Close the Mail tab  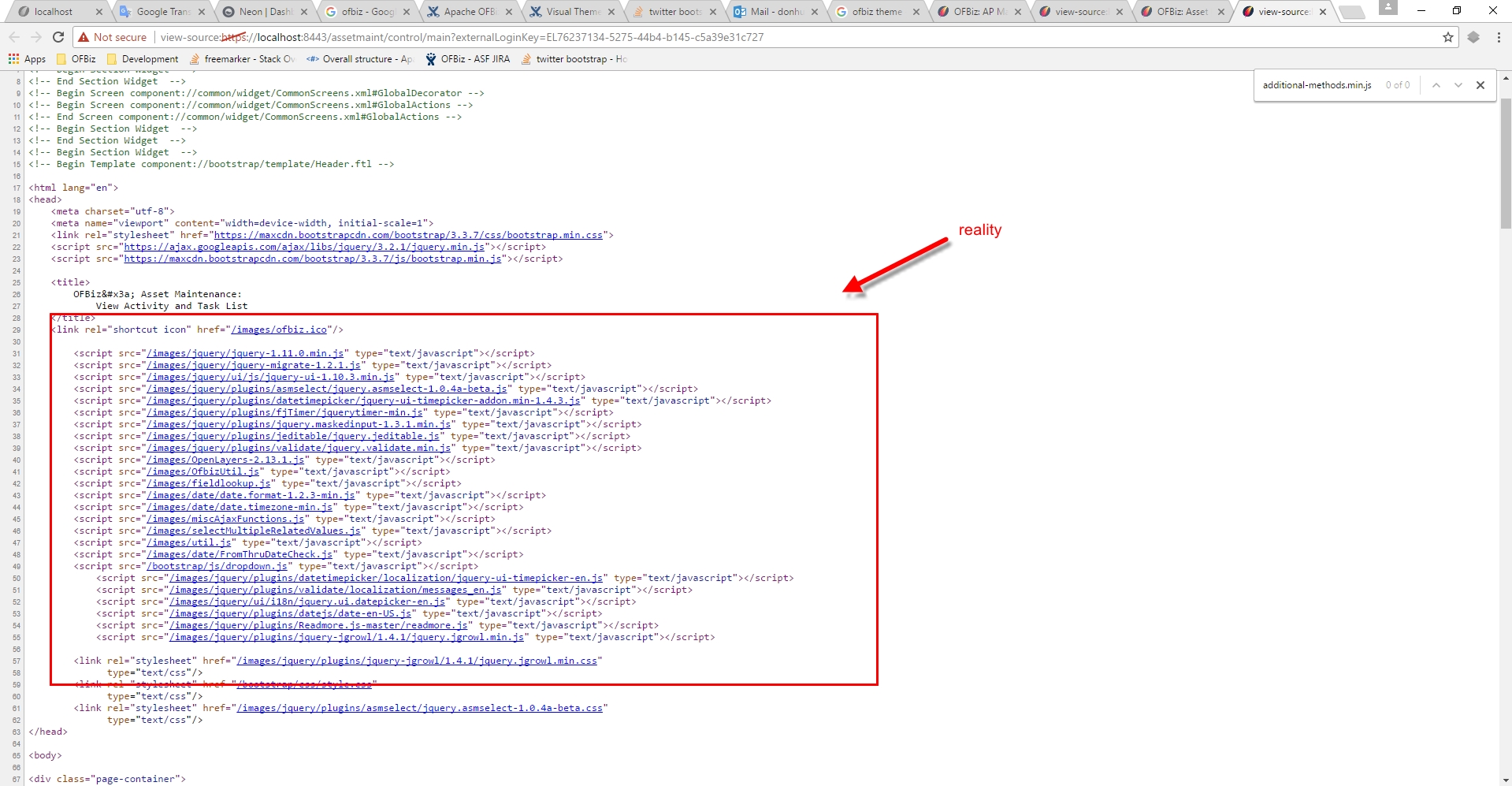[815, 12]
